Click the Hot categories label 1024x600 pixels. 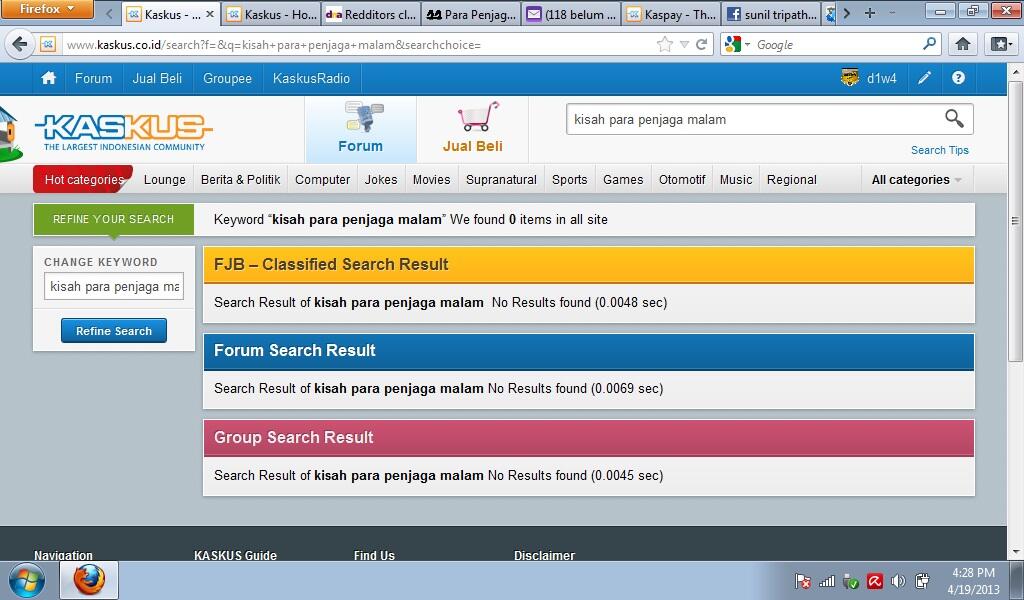84,180
